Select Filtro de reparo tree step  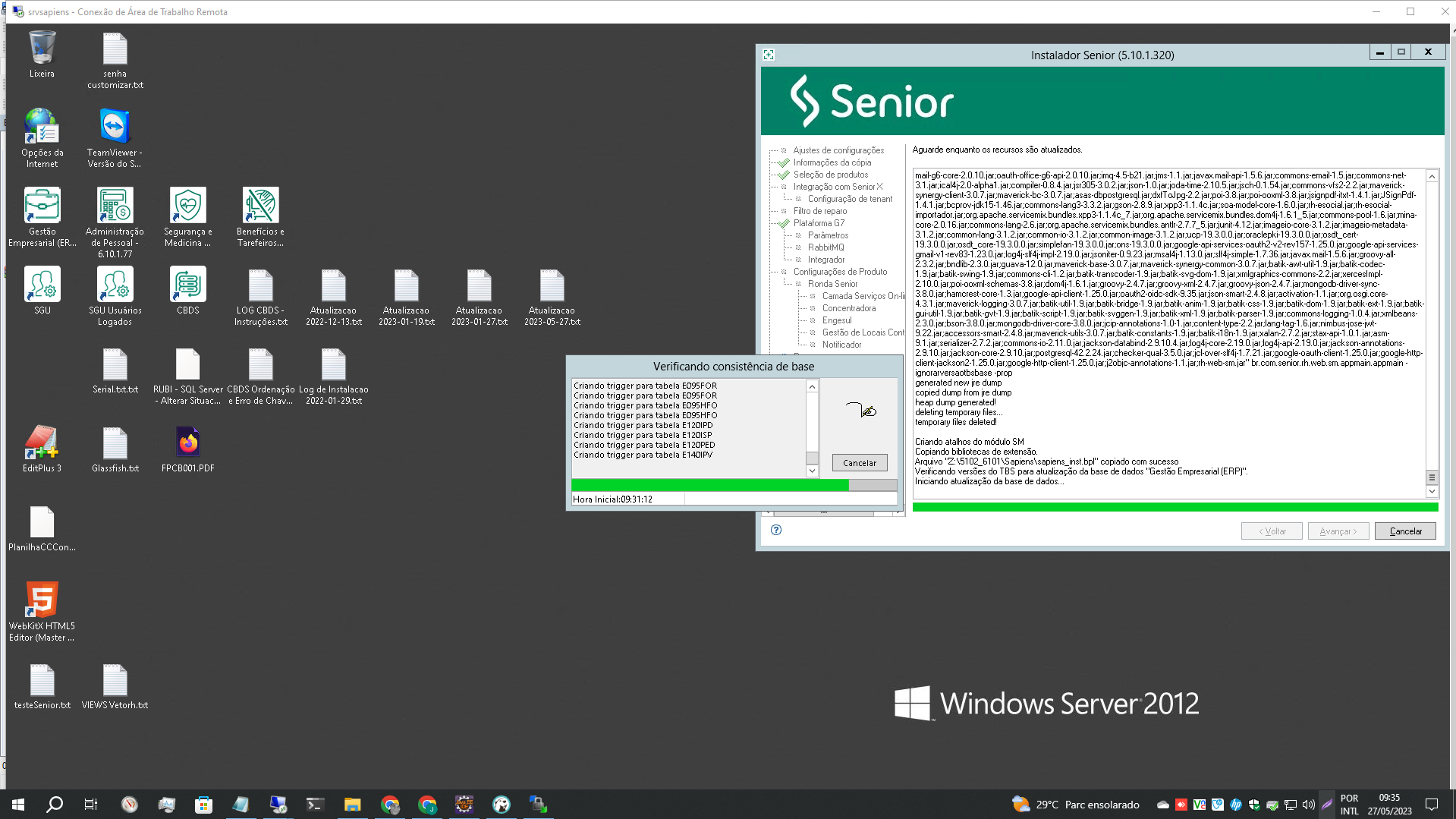[820, 211]
